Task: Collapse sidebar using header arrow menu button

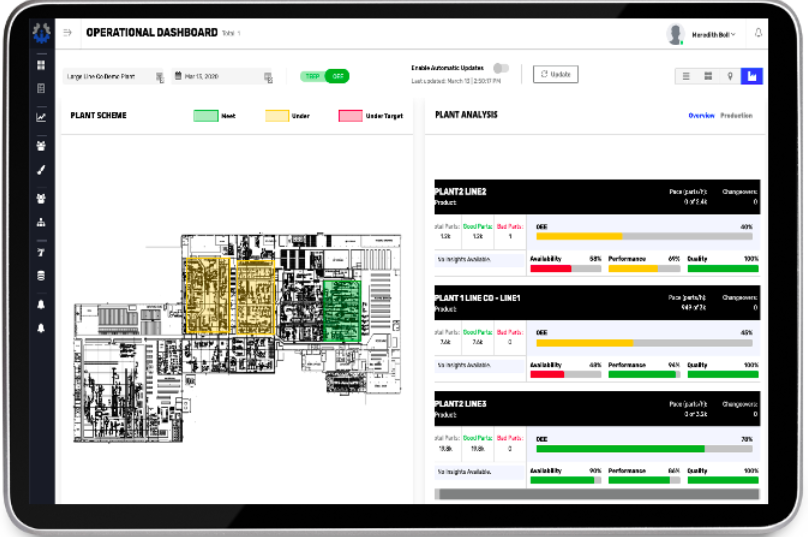Action: click(x=68, y=33)
